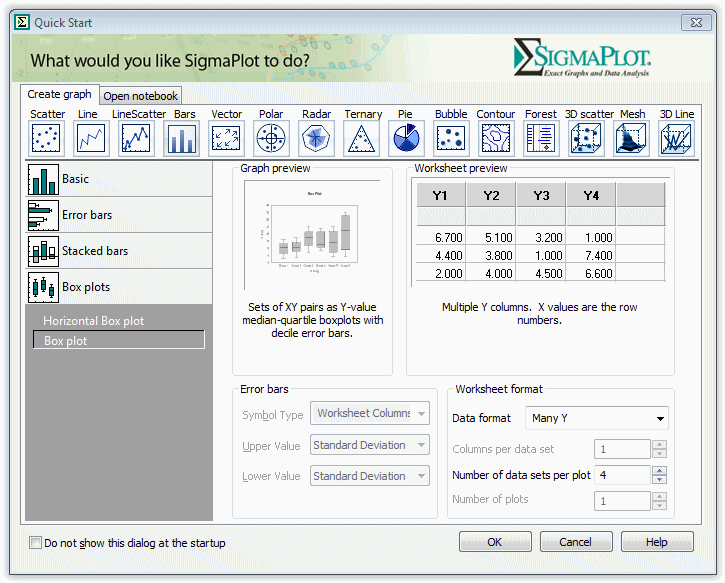Screen dimensions: 725x583
Task: Switch to the Create graph tab
Action: [59, 94]
